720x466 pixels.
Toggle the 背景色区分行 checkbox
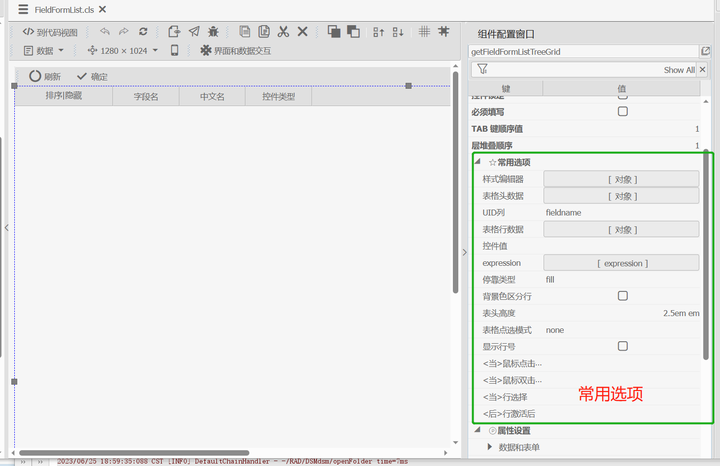click(623, 296)
